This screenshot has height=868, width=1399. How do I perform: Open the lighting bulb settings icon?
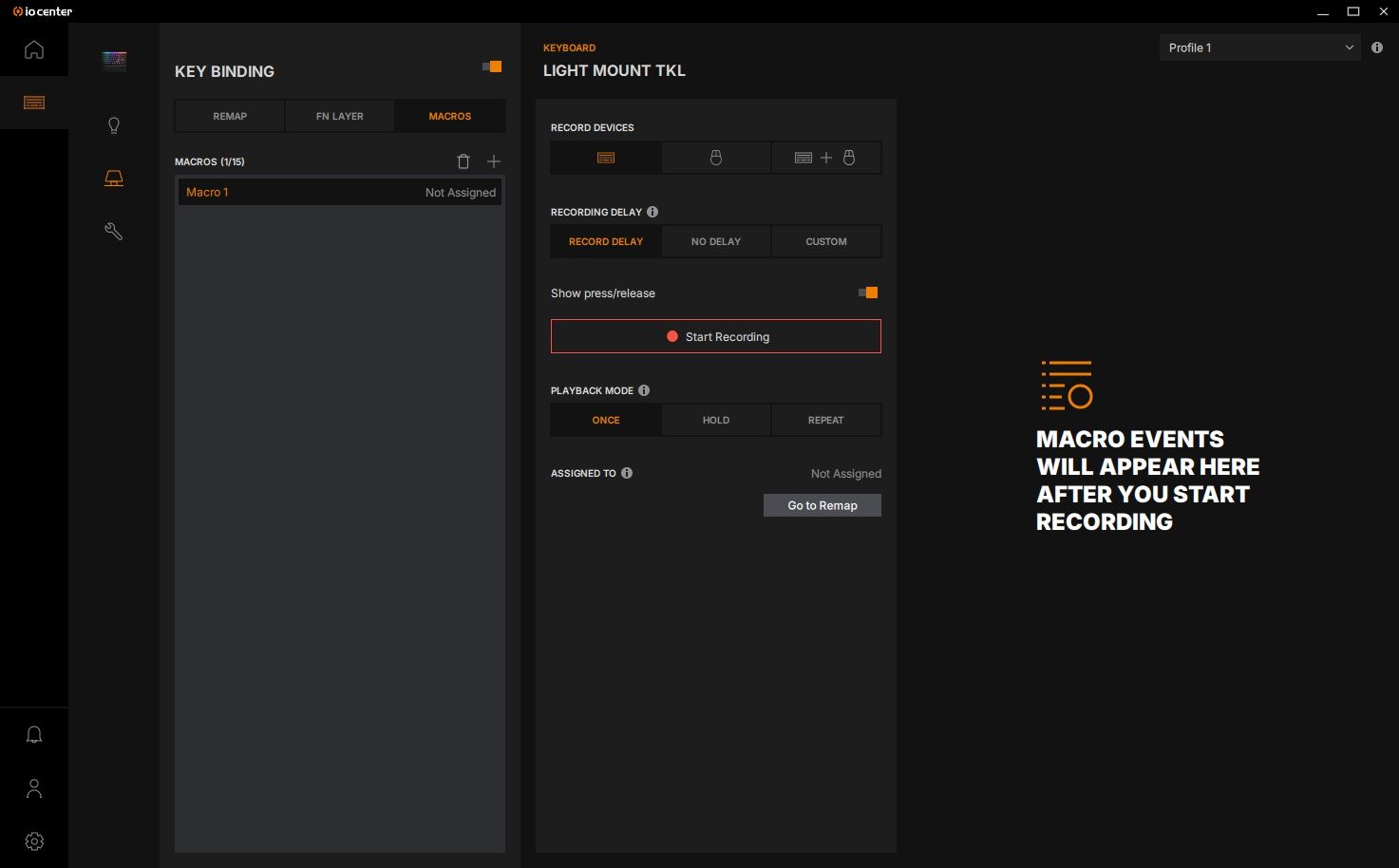pos(114,125)
